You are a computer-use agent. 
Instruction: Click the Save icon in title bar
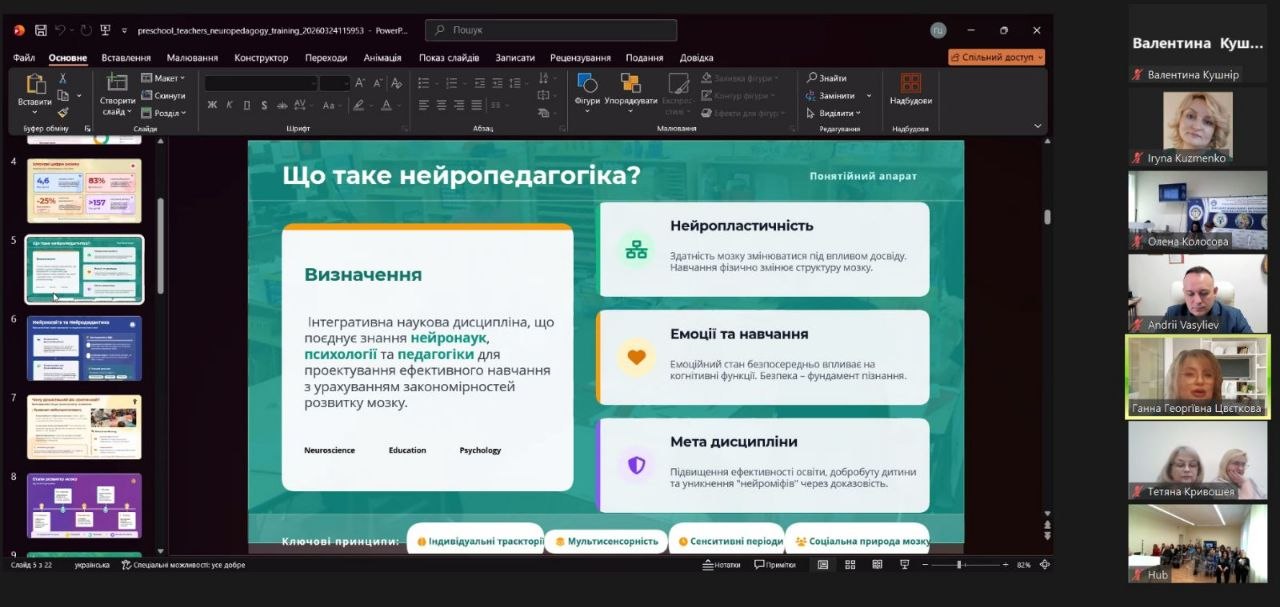(41, 30)
